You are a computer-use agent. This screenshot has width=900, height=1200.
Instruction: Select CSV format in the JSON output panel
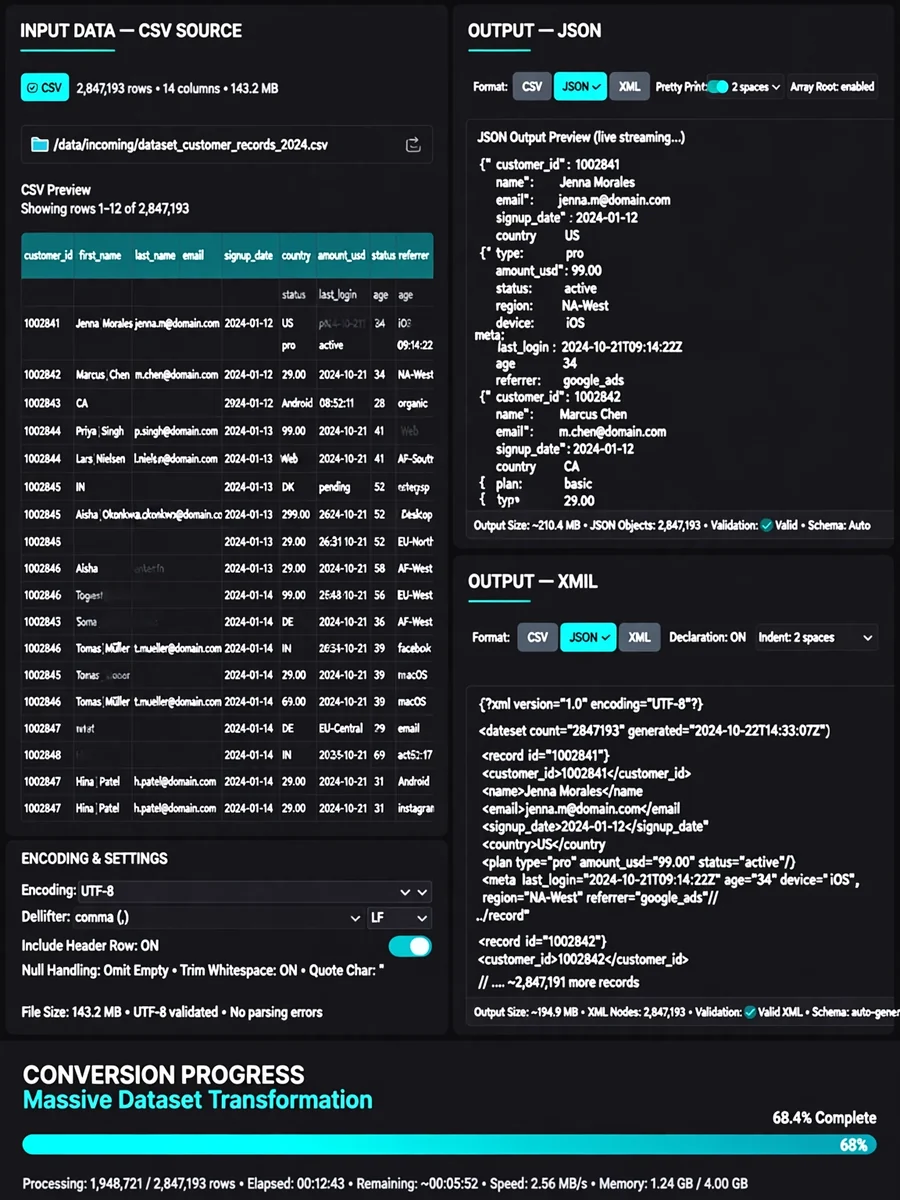[x=532, y=87]
